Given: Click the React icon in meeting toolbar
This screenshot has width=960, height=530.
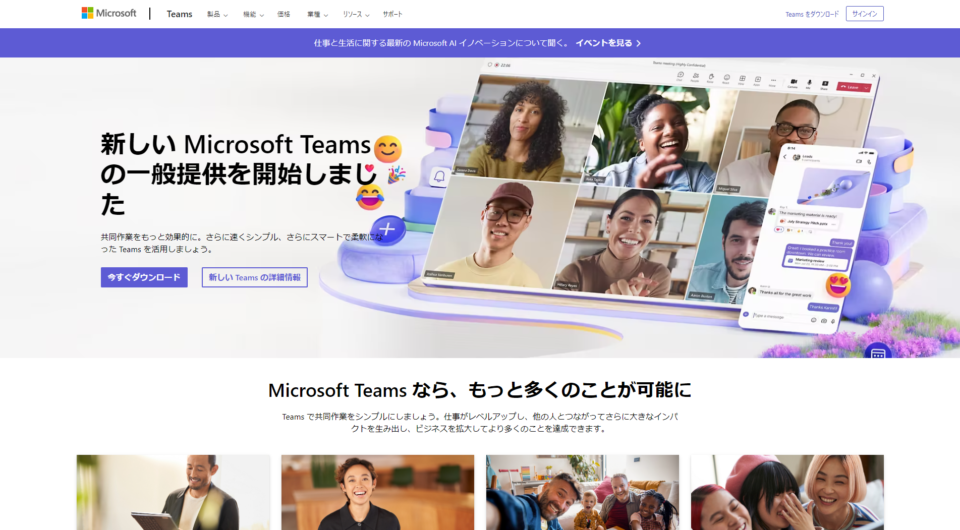Looking at the screenshot, I should click(x=726, y=80).
